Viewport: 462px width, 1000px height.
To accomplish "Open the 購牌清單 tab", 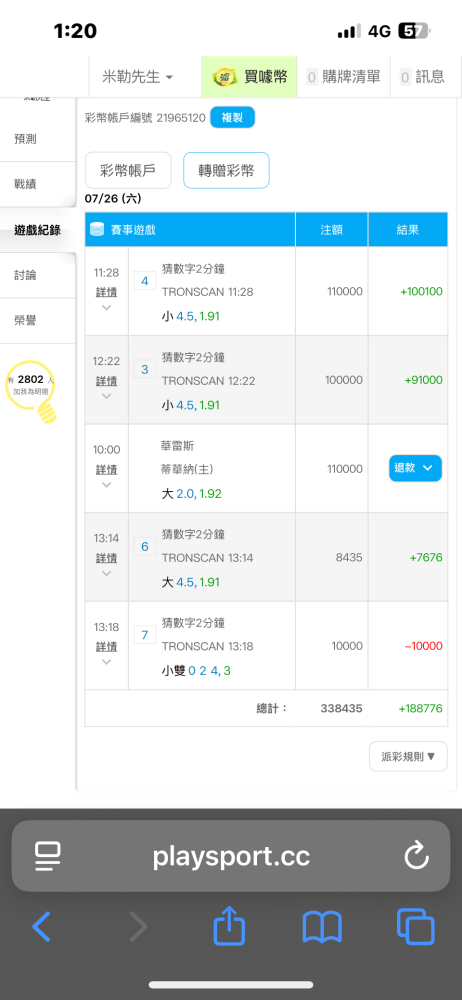I will coord(344,77).
